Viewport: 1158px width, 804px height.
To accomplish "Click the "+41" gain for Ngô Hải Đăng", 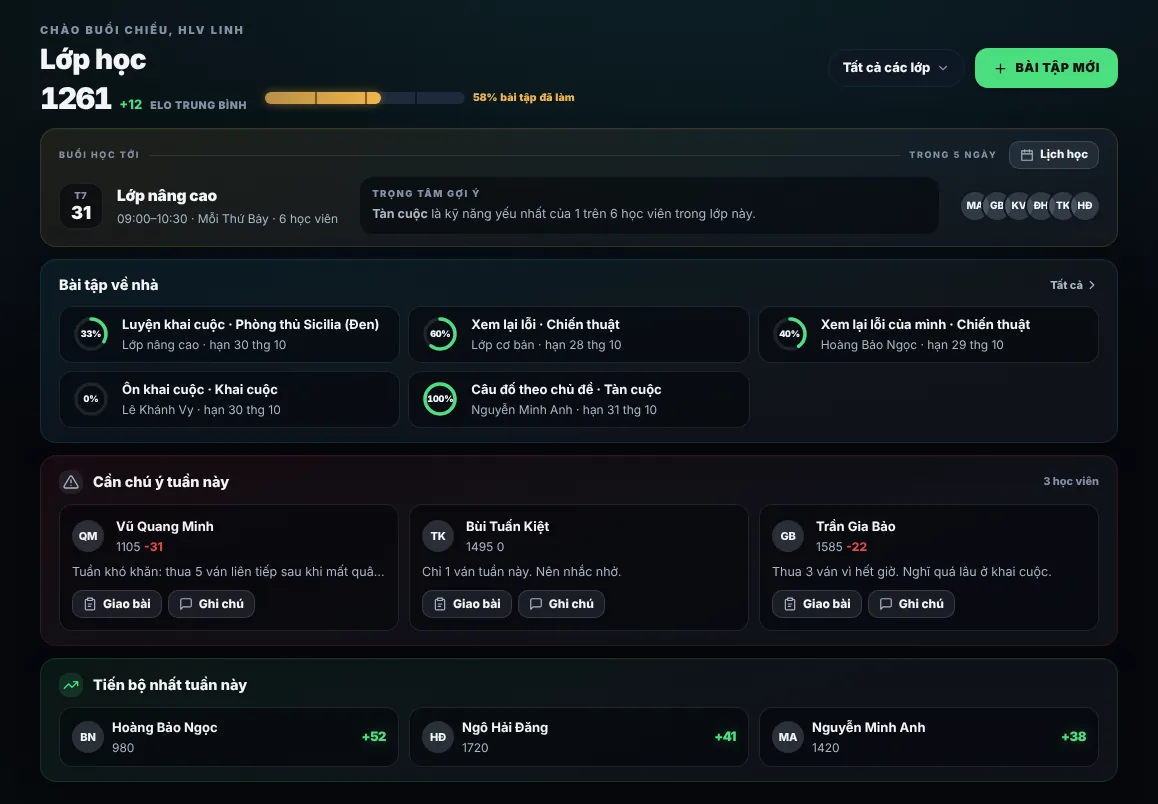I will pos(725,737).
